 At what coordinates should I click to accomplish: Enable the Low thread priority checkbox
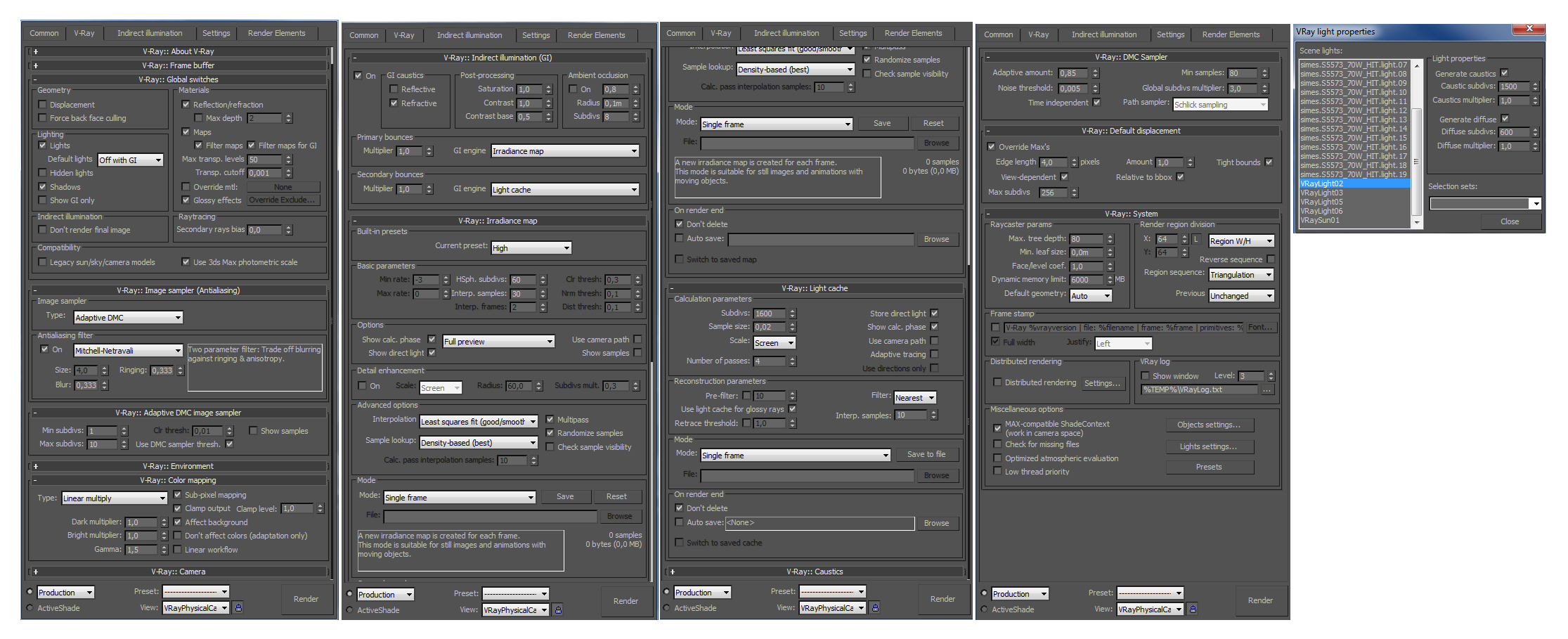click(x=997, y=472)
